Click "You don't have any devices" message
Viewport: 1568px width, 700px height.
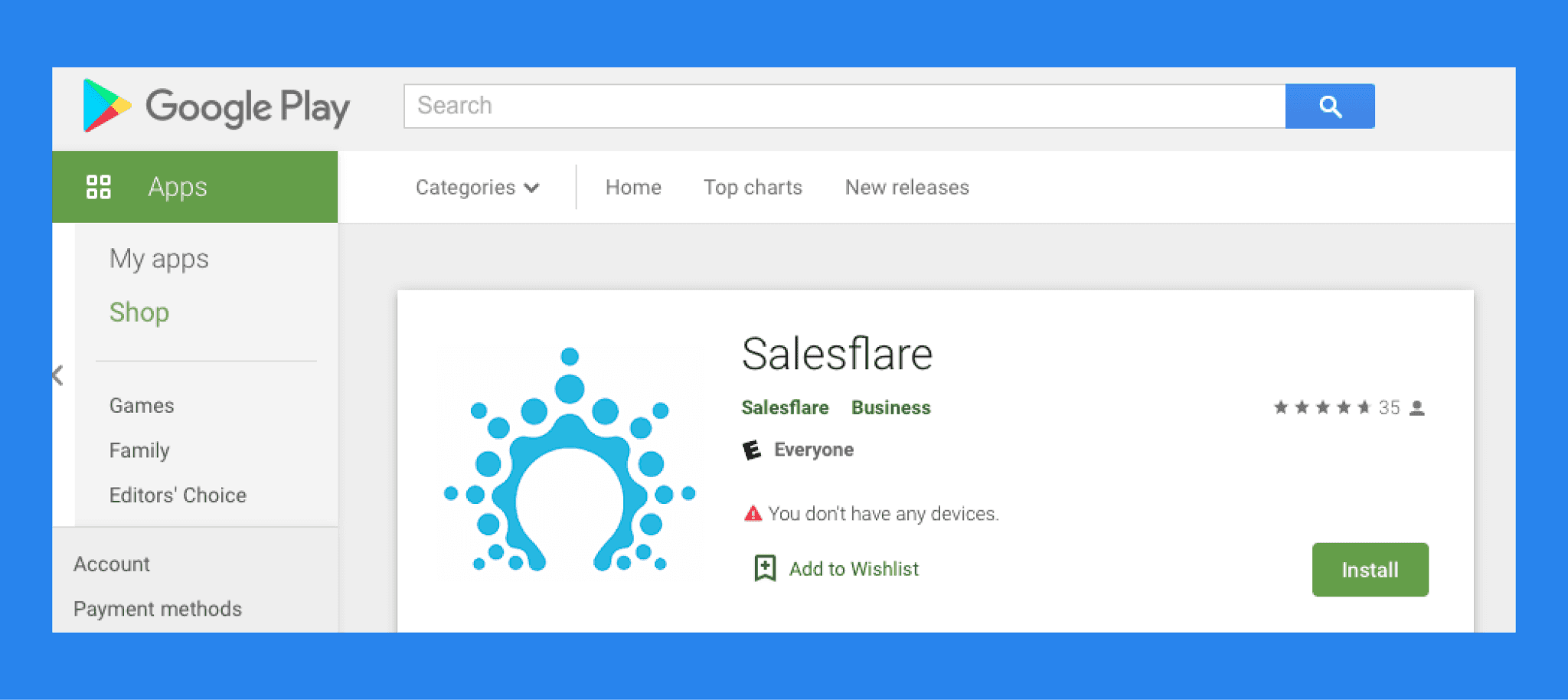[884, 514]
